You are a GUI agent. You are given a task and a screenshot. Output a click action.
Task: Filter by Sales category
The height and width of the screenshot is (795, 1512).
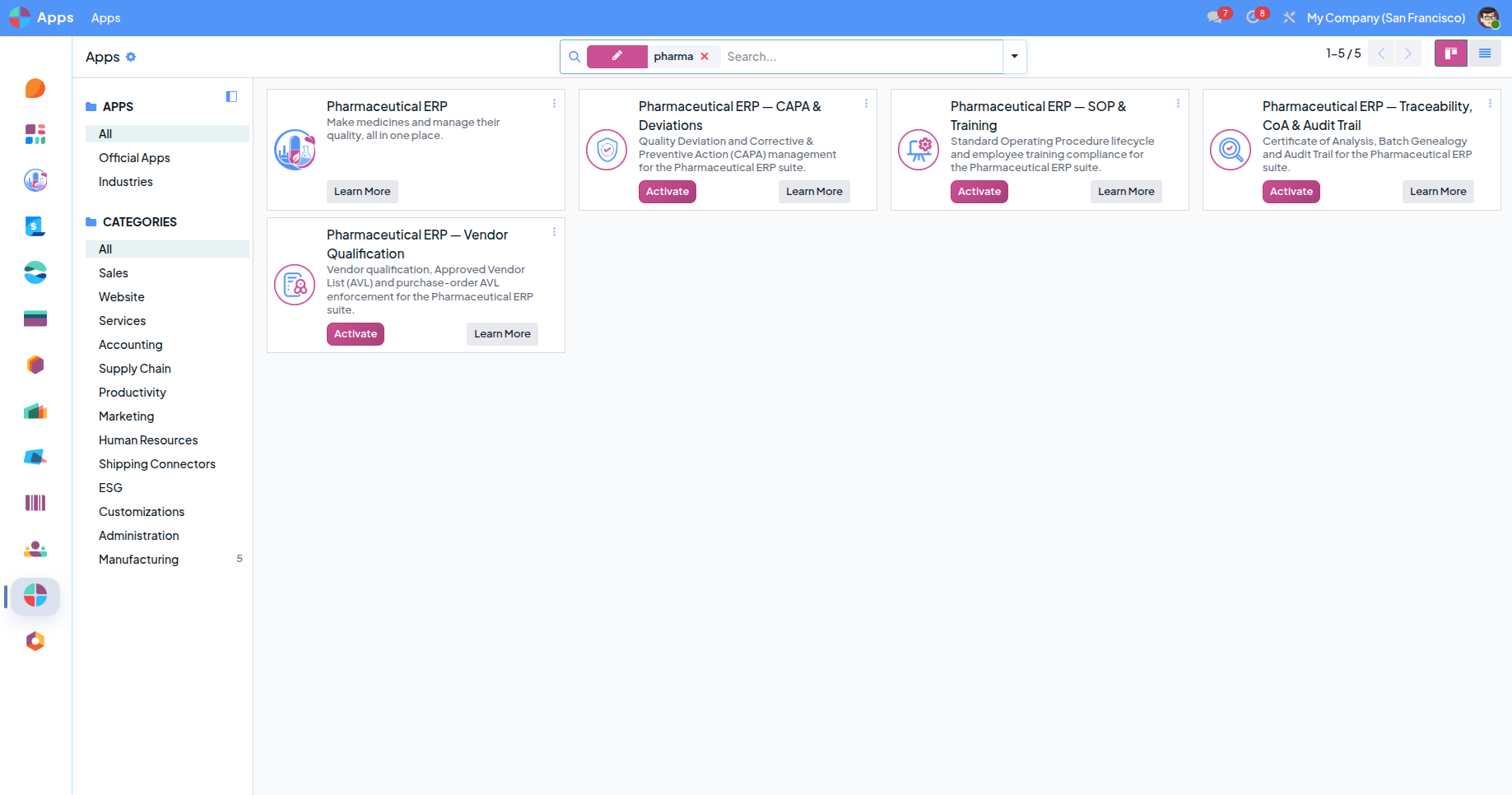click(167, 272)
